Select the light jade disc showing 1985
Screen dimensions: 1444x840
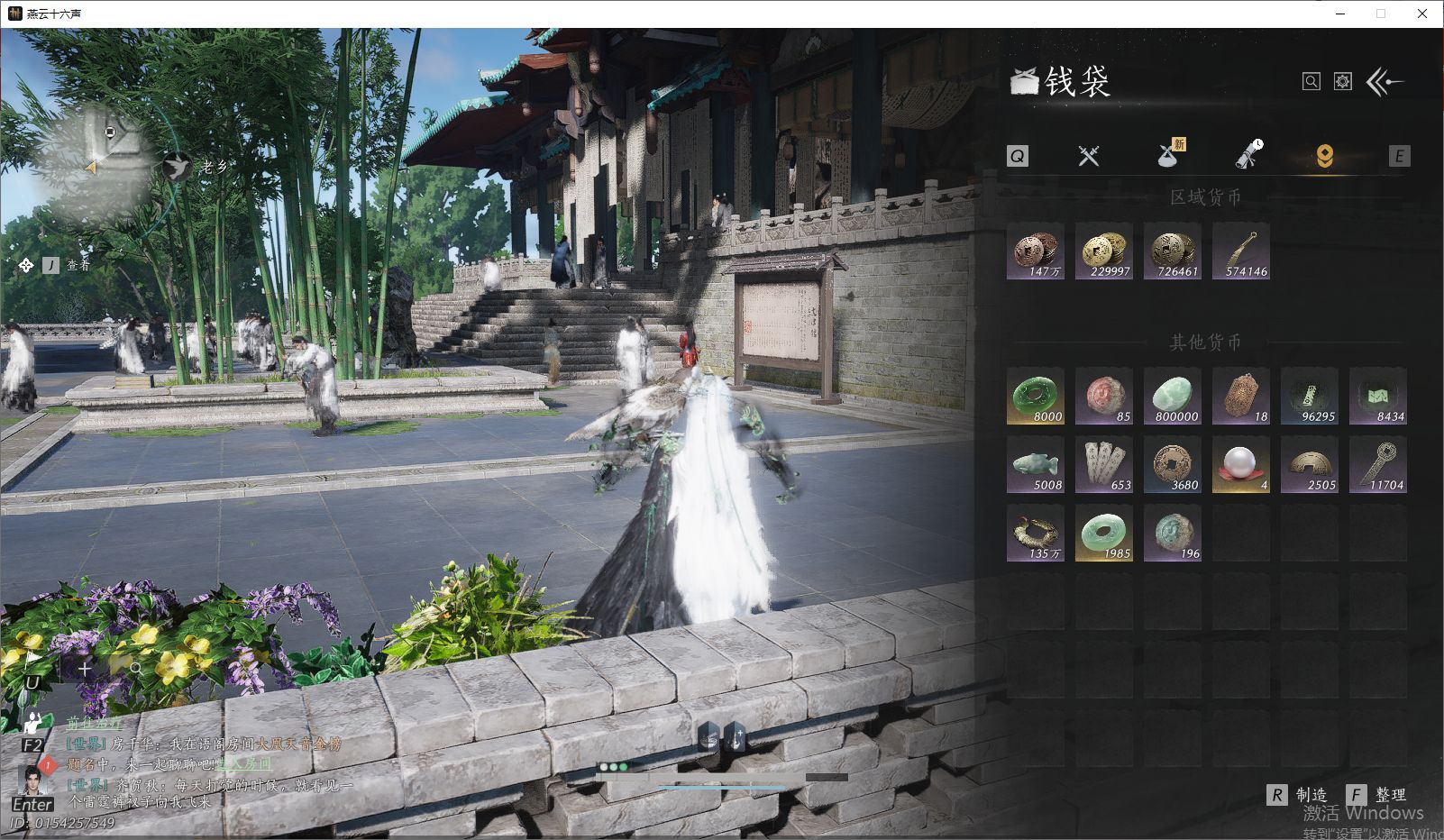[x=1104, y=533]
